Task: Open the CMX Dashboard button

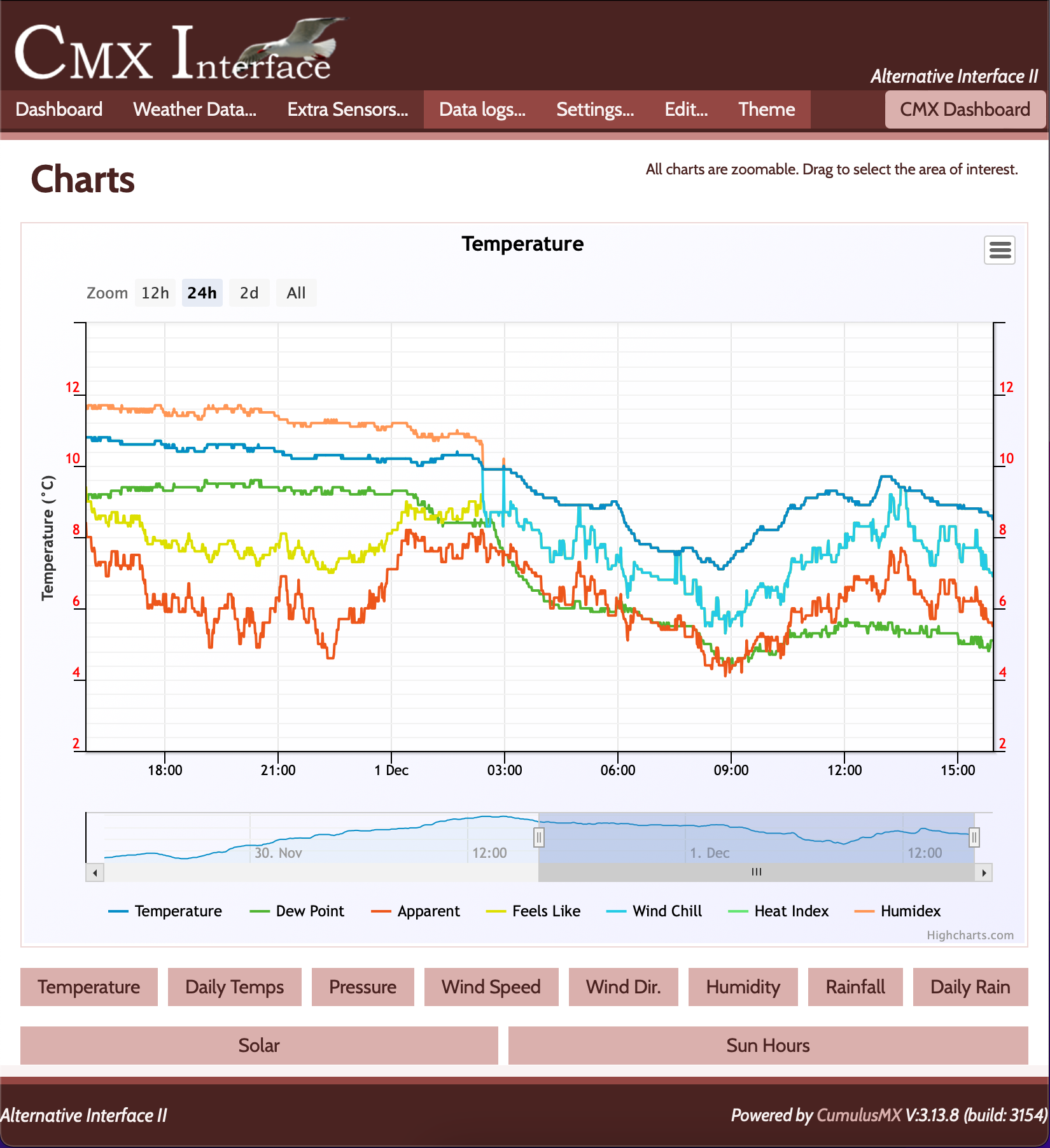Action: click(x=965, y=109)
